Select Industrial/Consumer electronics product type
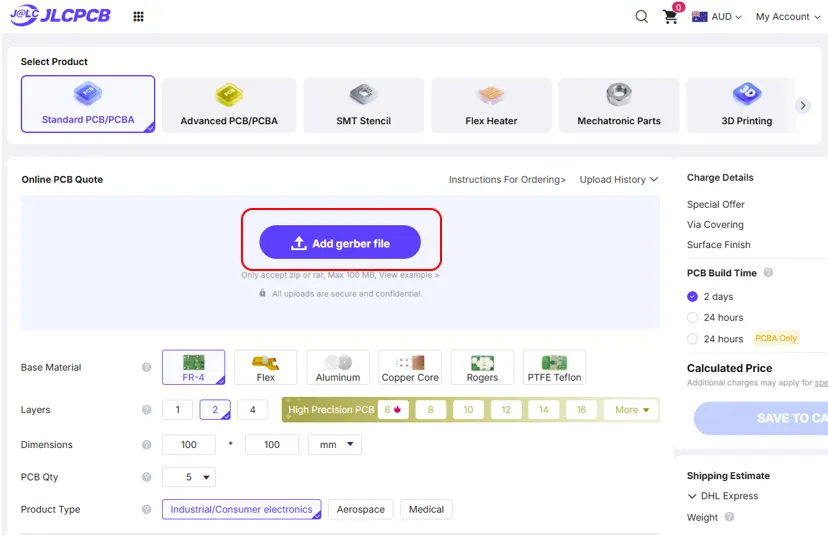Viewport: 828px width, 538px height. (x=241, y=509)
